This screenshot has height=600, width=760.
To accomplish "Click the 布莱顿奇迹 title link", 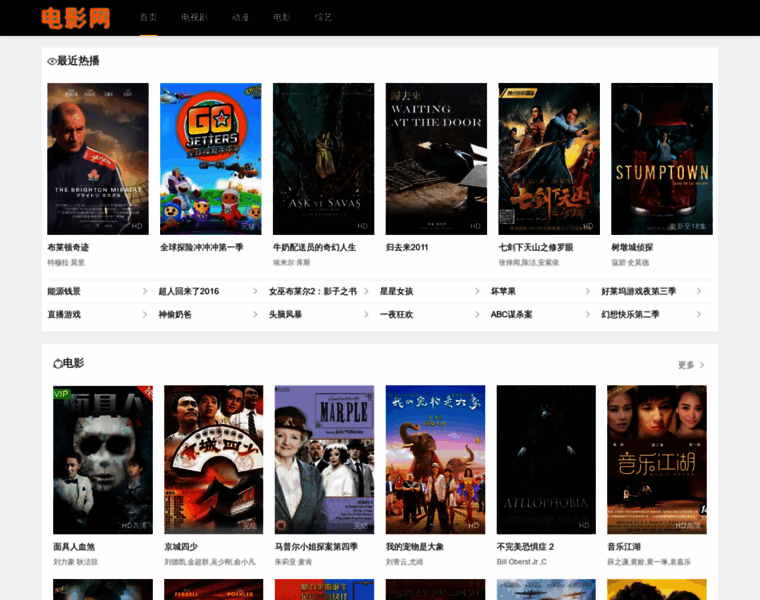I will pos(68,248).
